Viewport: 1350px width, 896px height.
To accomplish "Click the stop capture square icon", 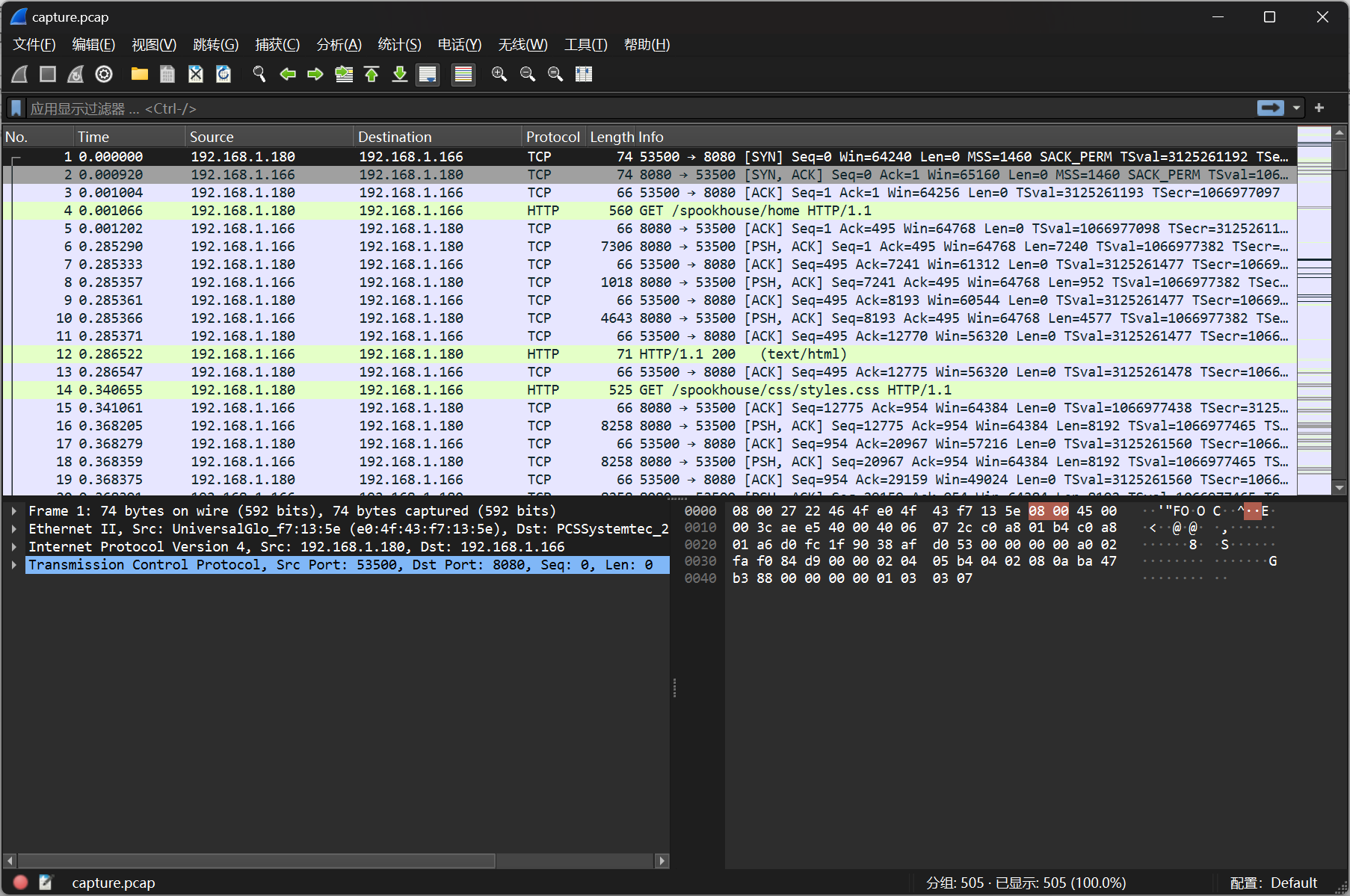I will [x=48, y=74].
